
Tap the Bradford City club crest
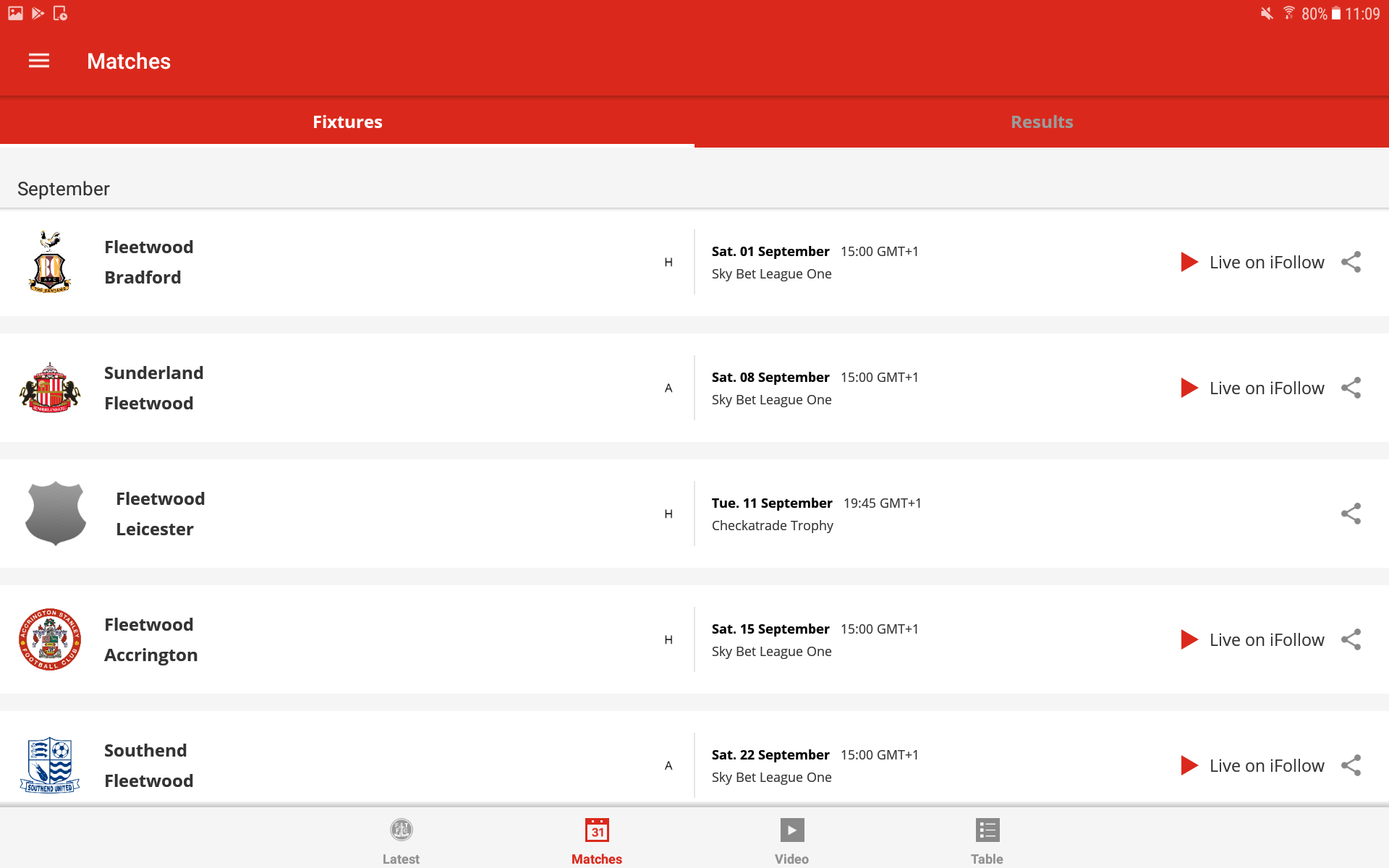click(x=50, y=262)
